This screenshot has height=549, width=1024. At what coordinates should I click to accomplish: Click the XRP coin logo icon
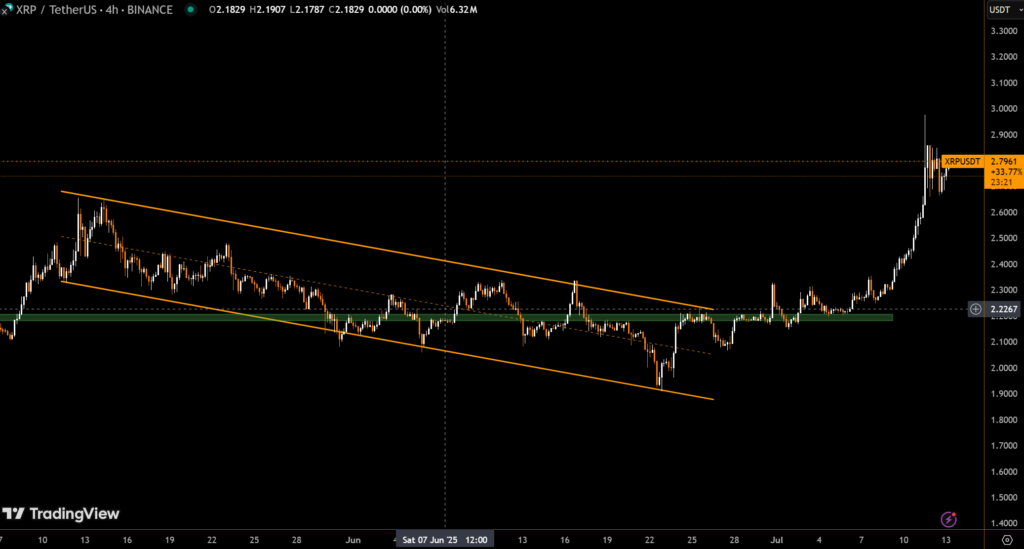(x=9, y=10)
